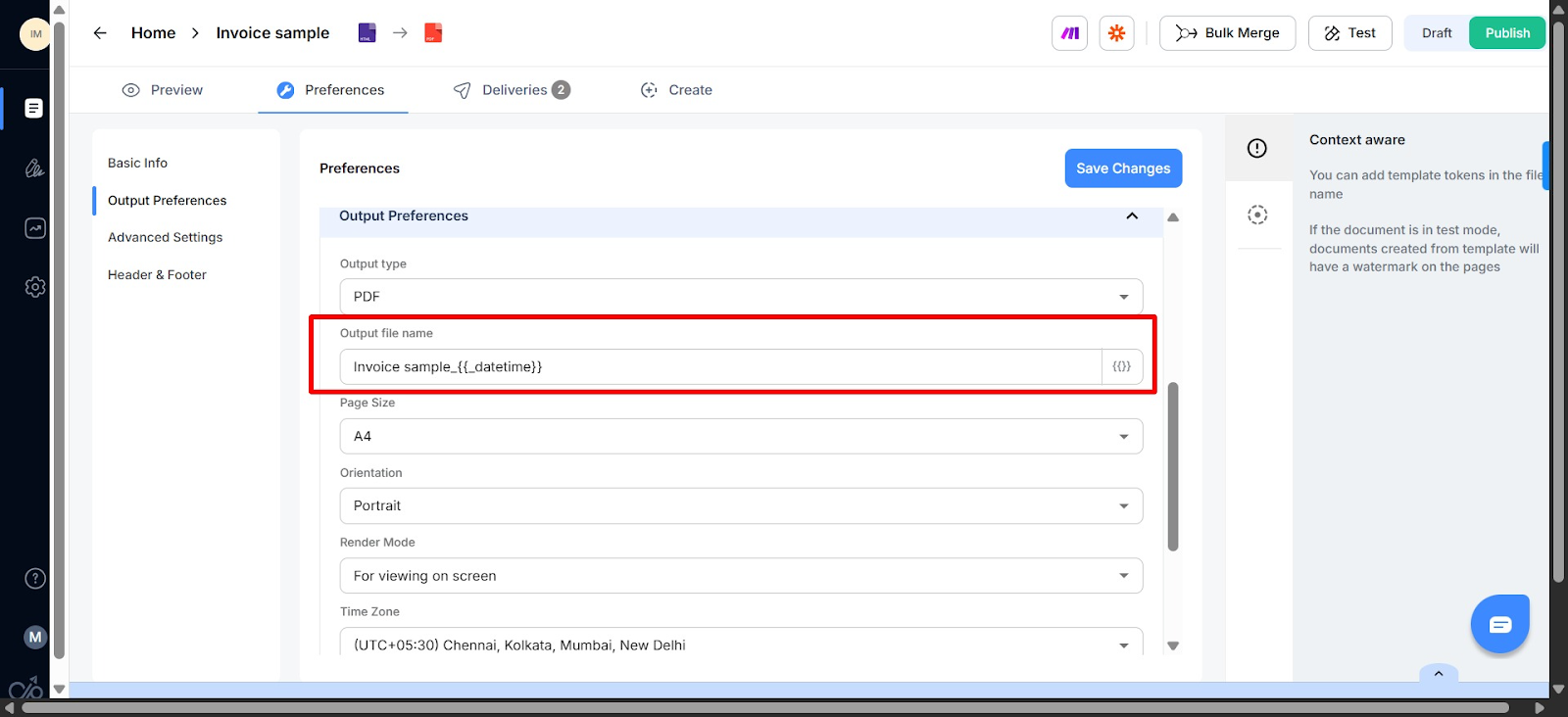This screenshot has height=717, width=1568.
Task: Click the bicycle logo at sidebar bottom
Action: (25, 687)
